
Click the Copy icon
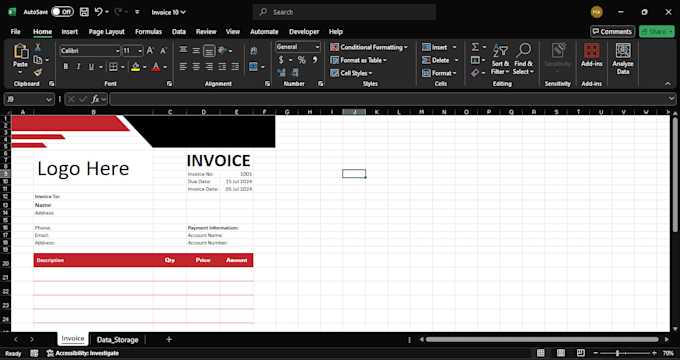click(x=38, y=60)
